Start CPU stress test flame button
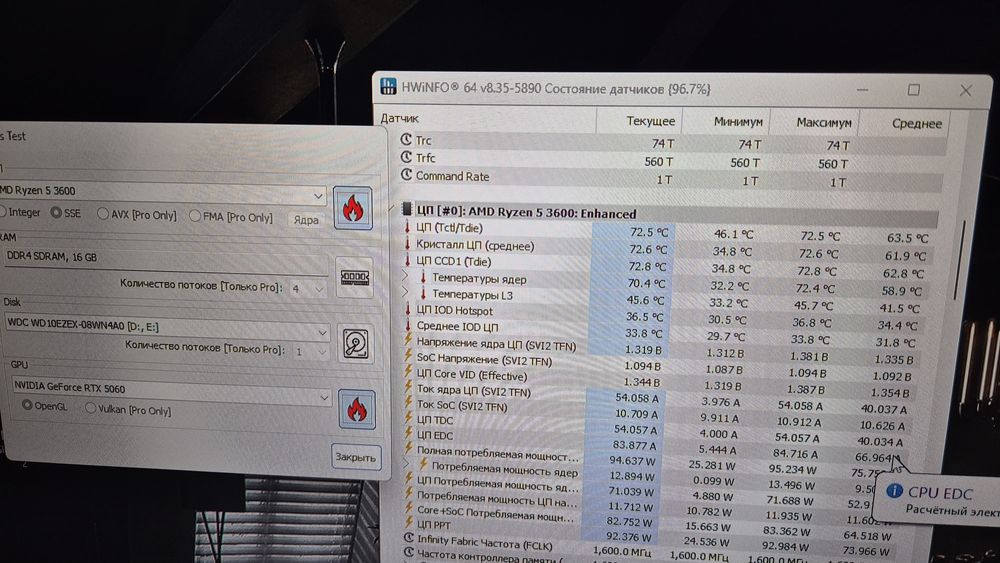Image resolution: width=1000 pixels, height=563 pixels. (353, 208)
